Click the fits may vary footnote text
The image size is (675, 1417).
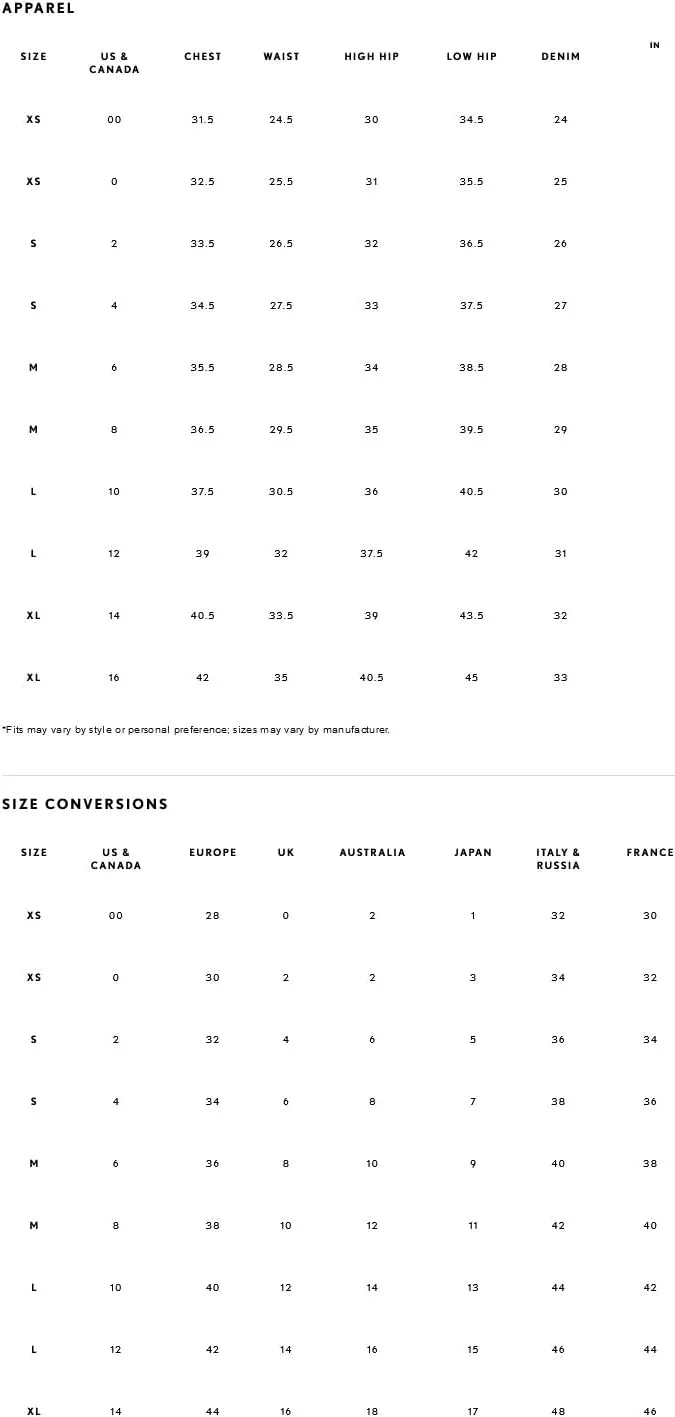(195, 730)
